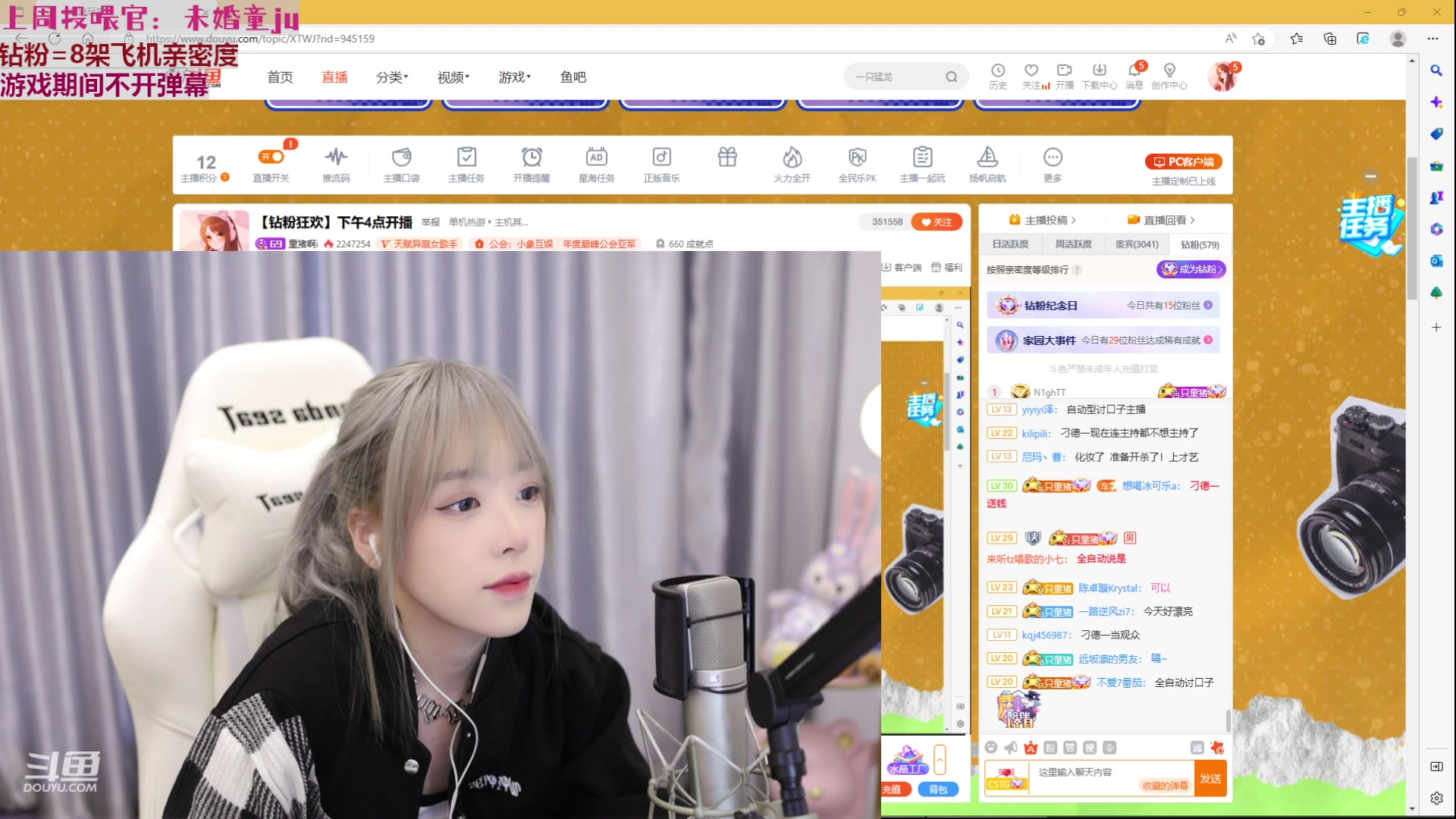Click search magnifier in Douyu search box
1456x819 pixels.
[951, 77]
